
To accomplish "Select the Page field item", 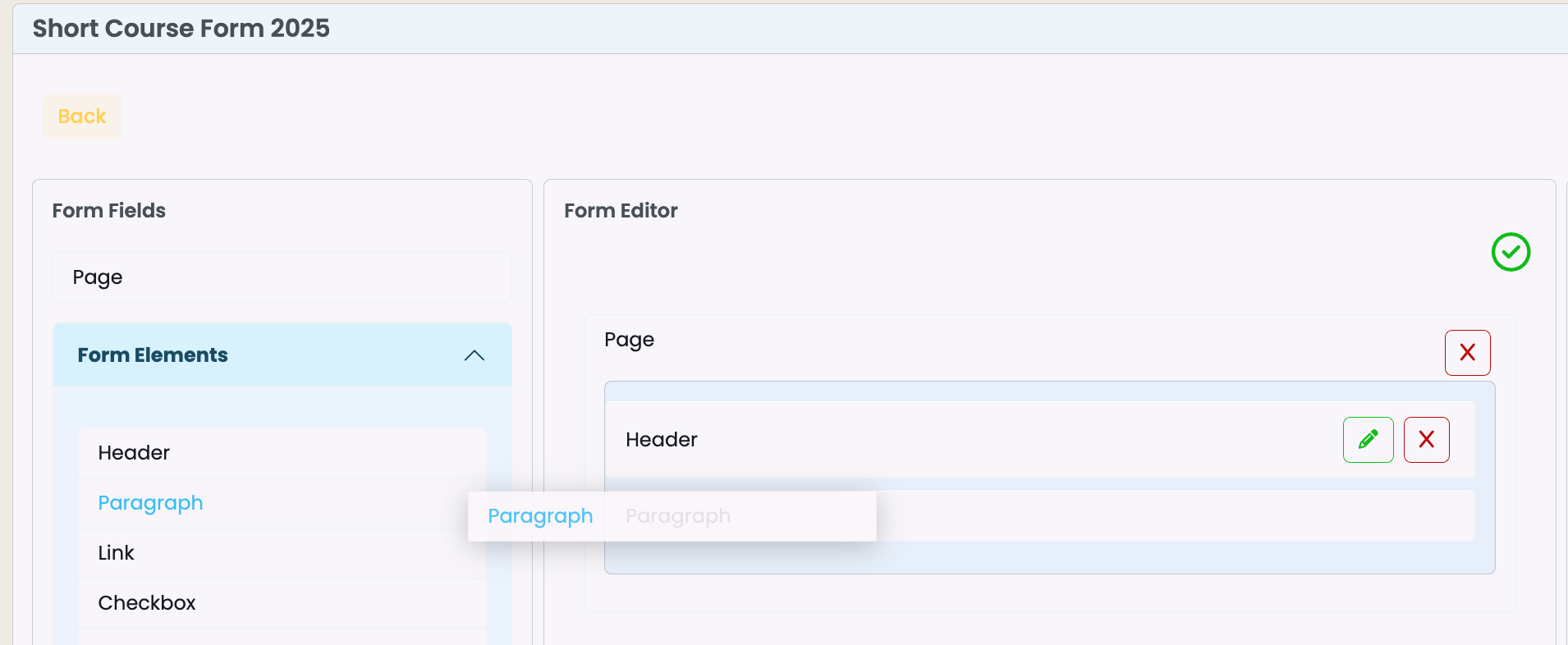I will [282, 277].
